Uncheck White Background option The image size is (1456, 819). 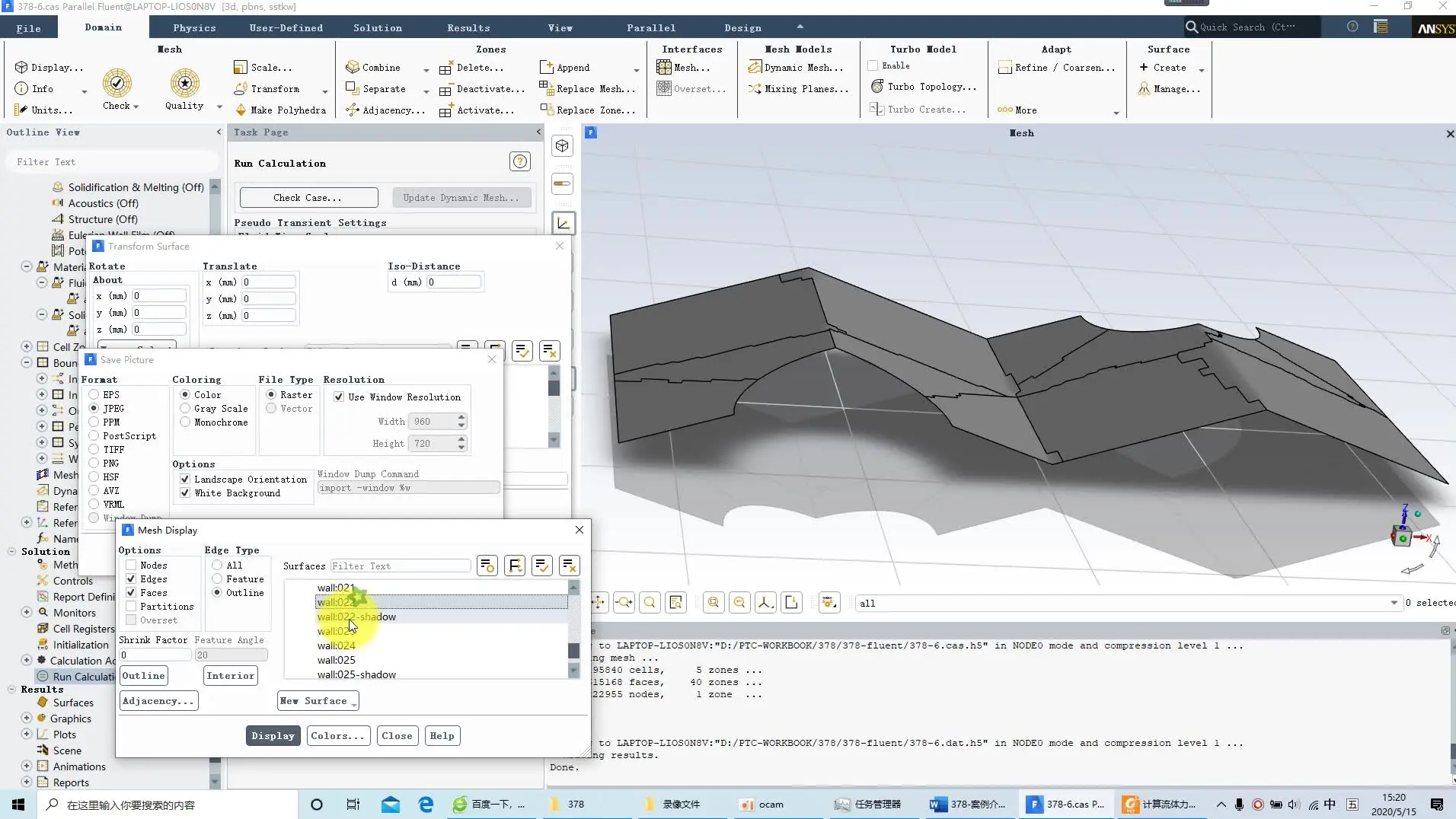click(185, 493)
